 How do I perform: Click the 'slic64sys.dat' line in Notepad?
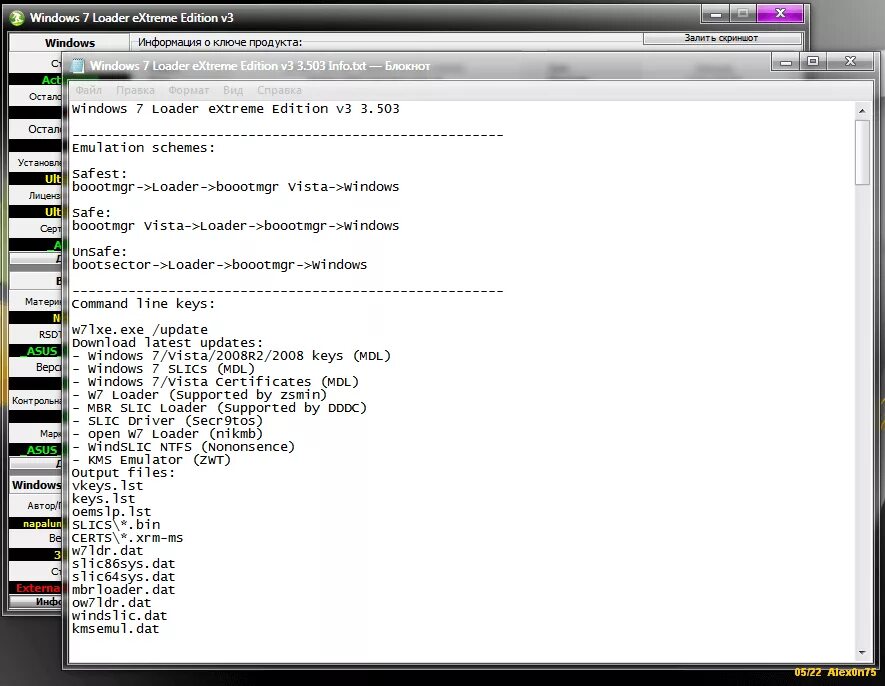point(123,577)
